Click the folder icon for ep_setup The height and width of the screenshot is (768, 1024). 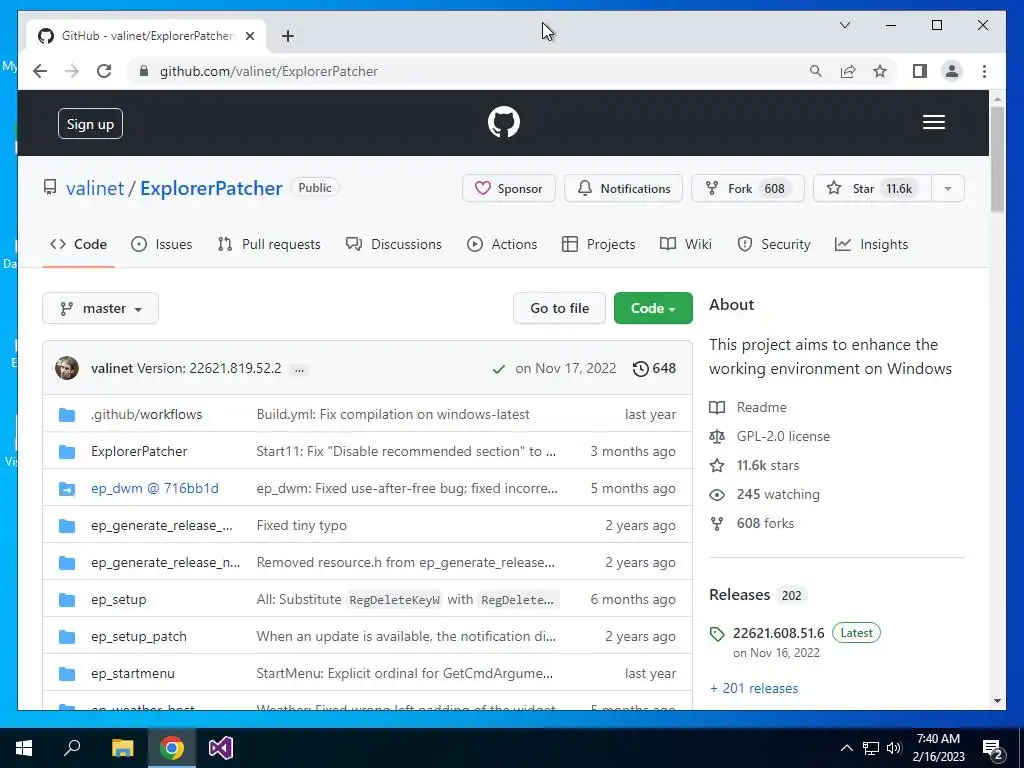pyautogui.click(x=67, y=600)
